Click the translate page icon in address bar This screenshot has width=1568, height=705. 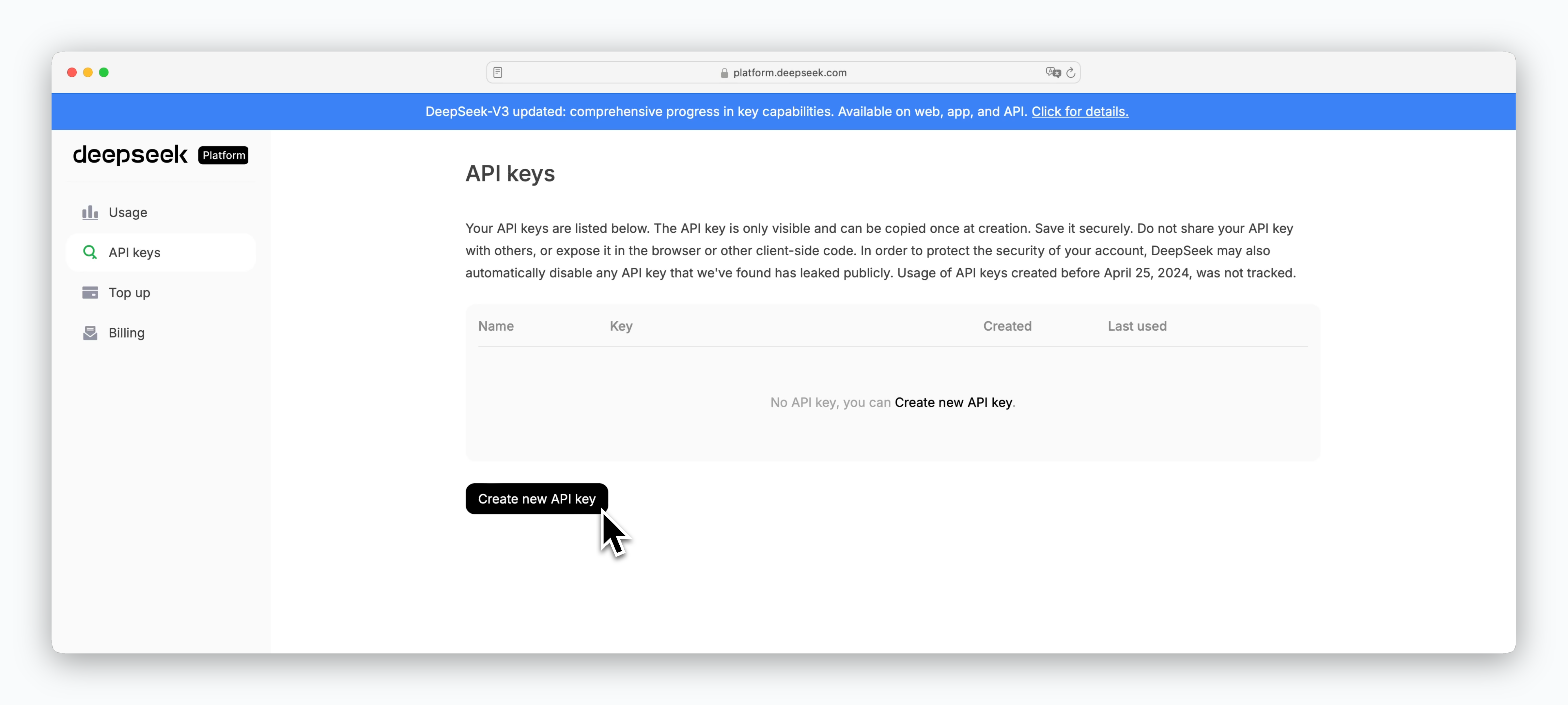[1053, 72]
